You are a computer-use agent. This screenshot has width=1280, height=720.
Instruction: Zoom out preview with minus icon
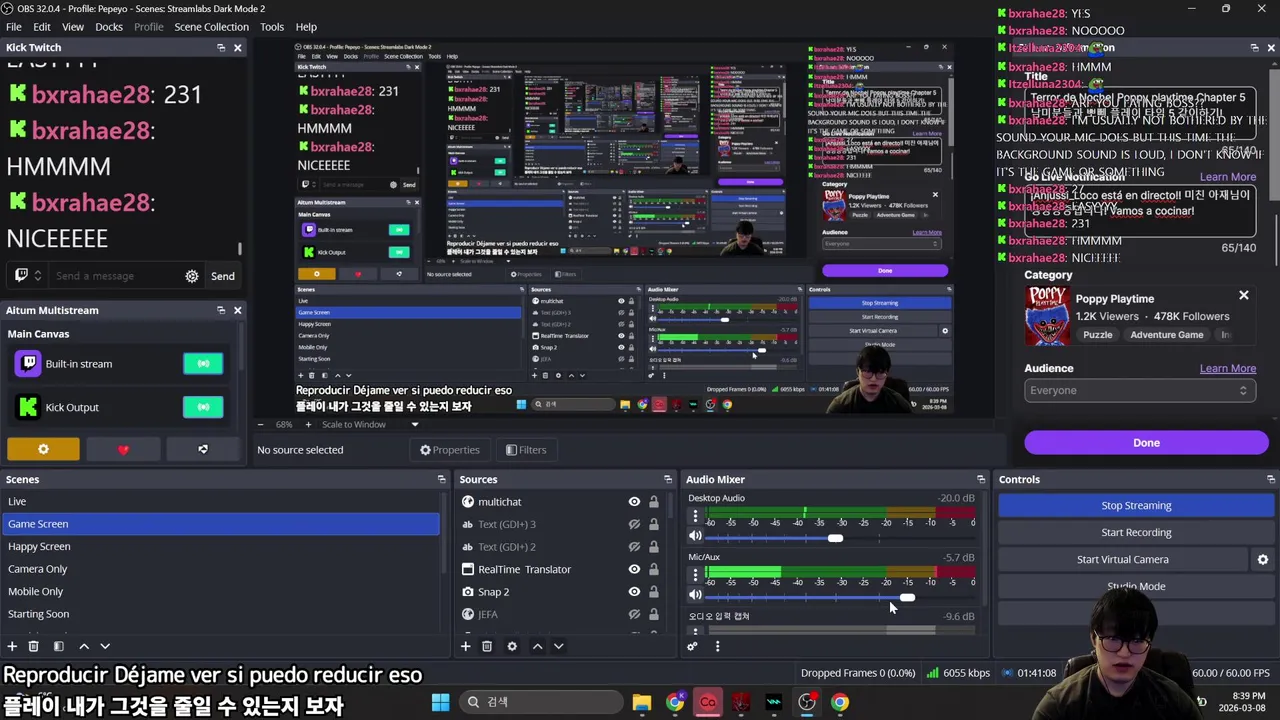click(x=263, y=424)
